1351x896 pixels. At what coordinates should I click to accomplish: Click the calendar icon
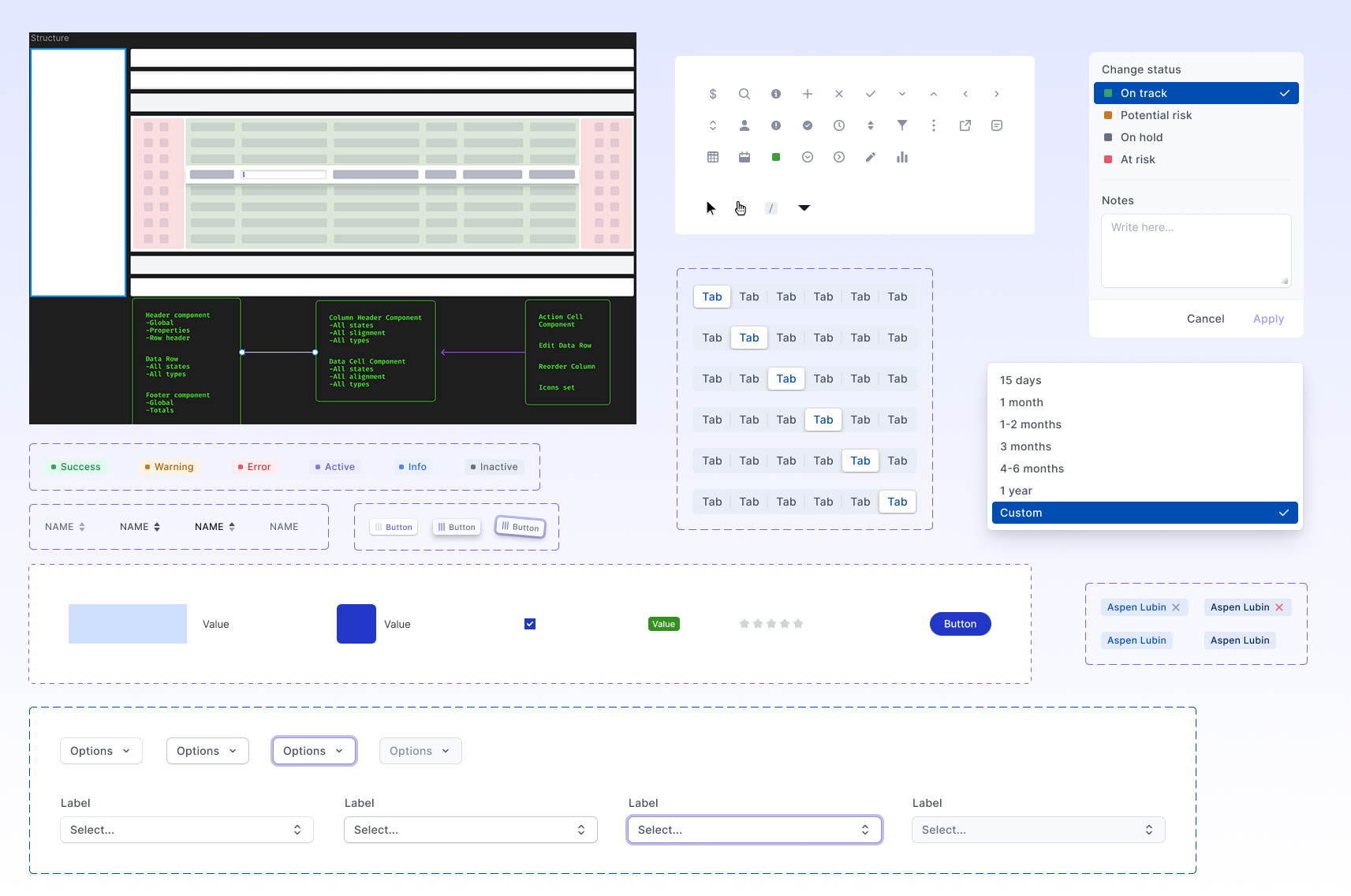745,158
